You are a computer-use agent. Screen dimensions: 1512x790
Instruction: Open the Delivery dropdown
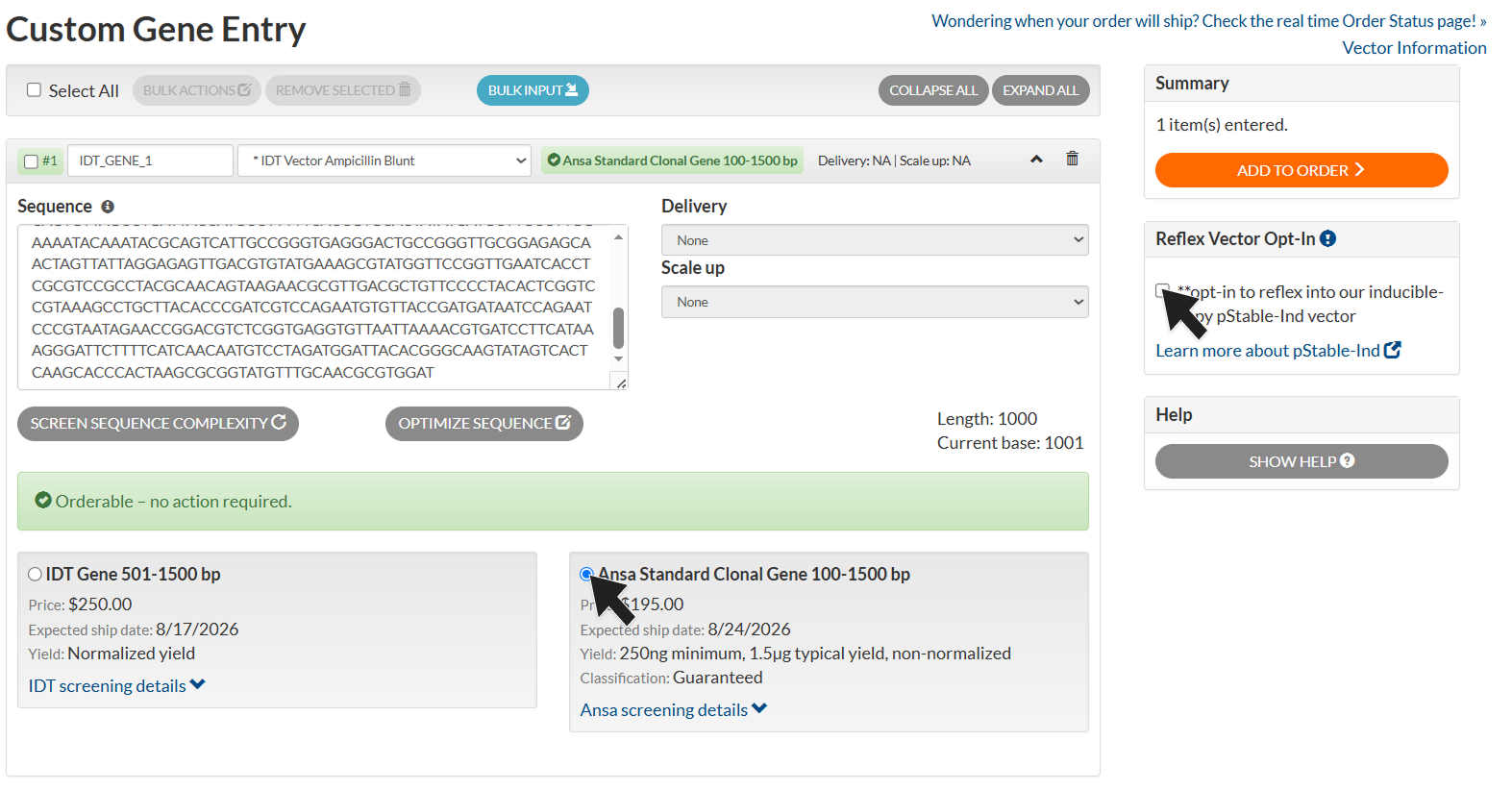pyautogui.click(x=875, y=240)
